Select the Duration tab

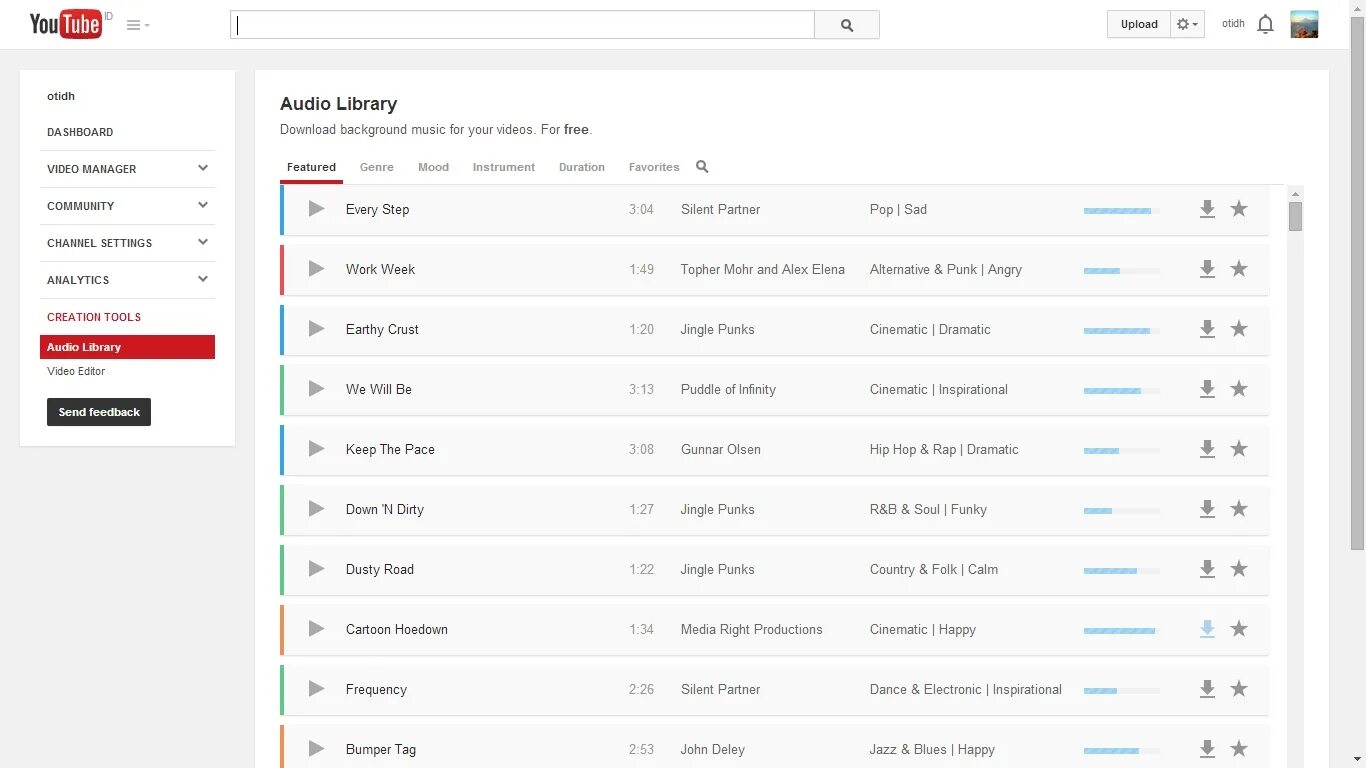point(582,167)
